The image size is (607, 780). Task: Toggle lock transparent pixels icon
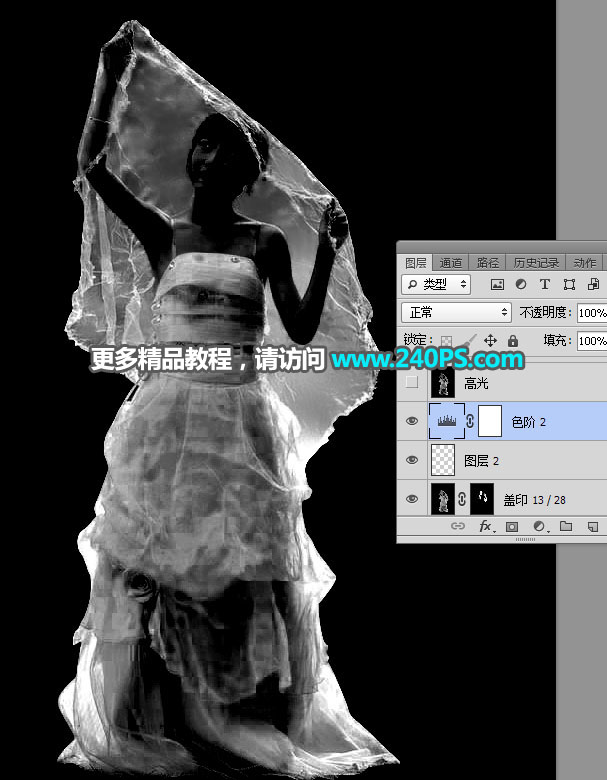[447, 341]
